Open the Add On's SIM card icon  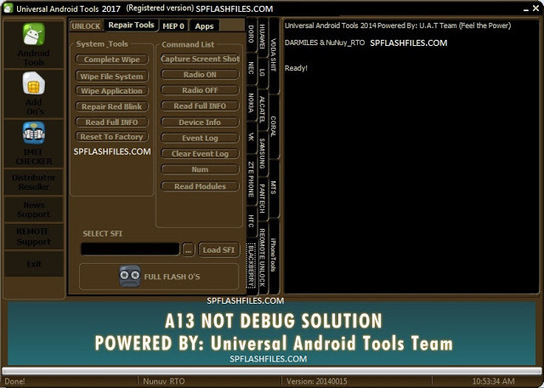point(34,83)
